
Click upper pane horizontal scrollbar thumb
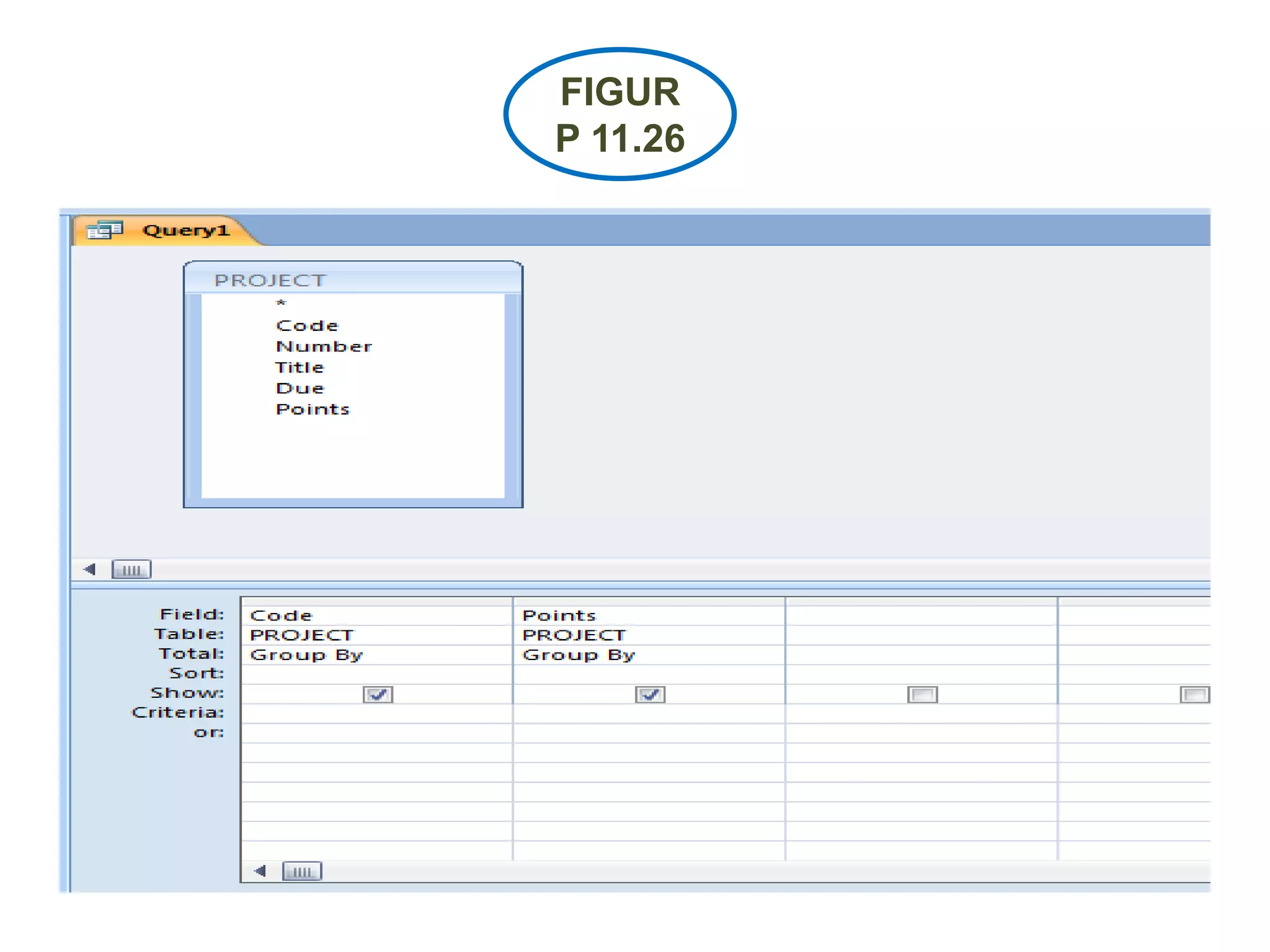131,569
